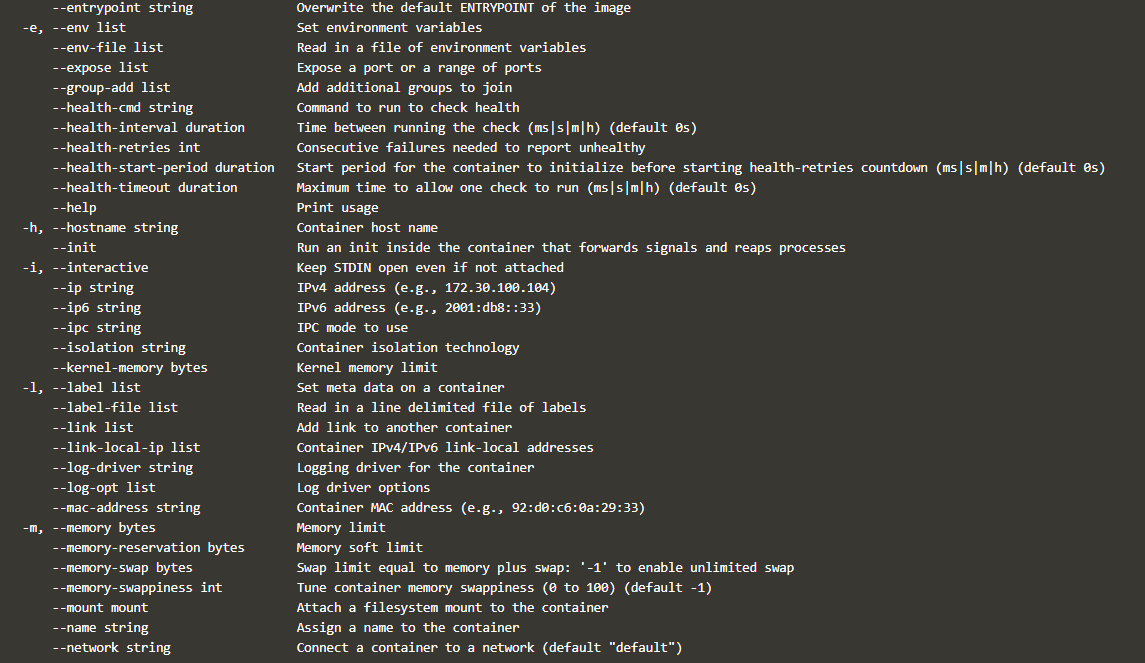
Task: Click the --expose list option
Action: [x=100, y=68]
